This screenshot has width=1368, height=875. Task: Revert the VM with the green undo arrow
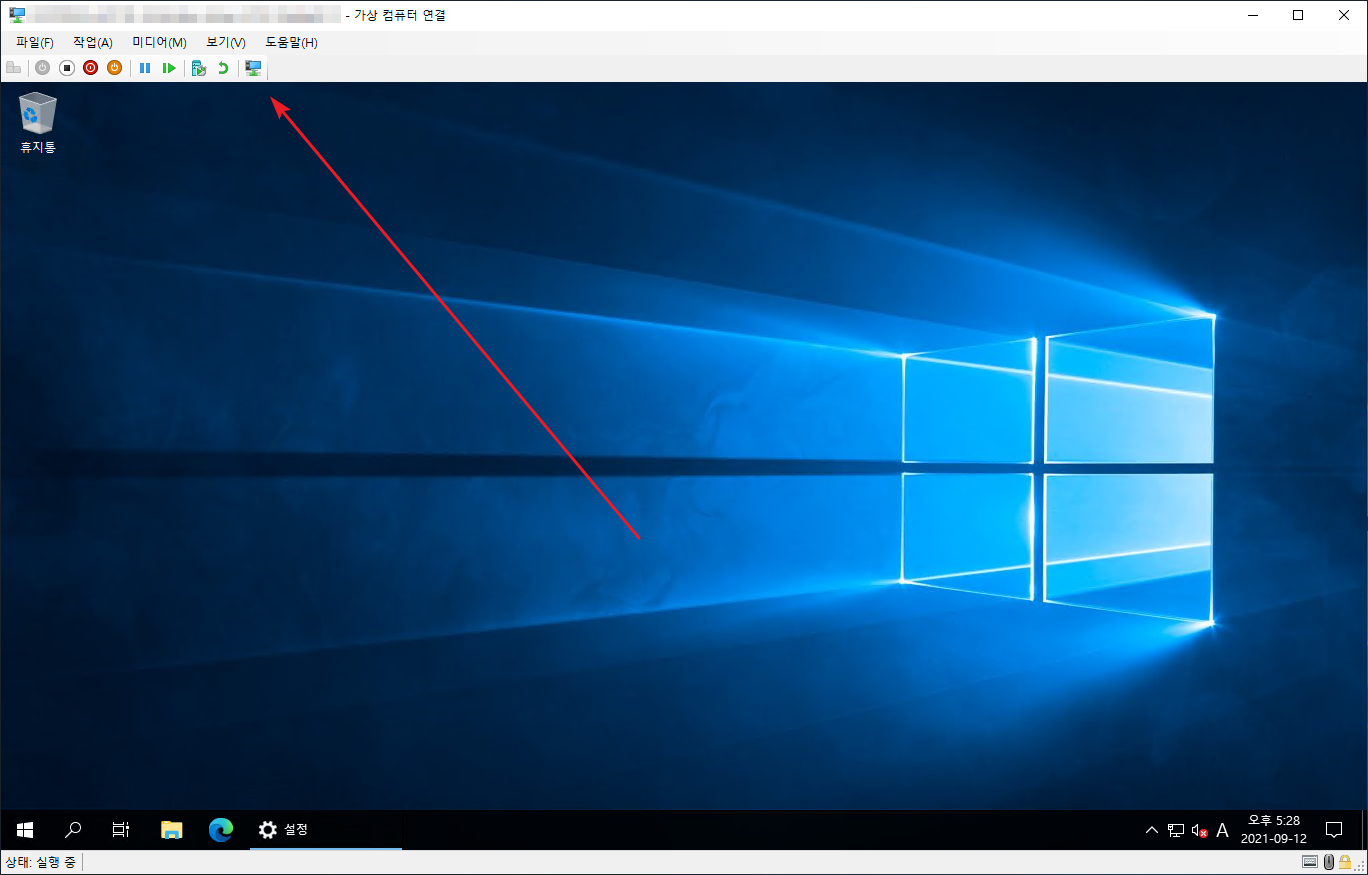point(223,68)
